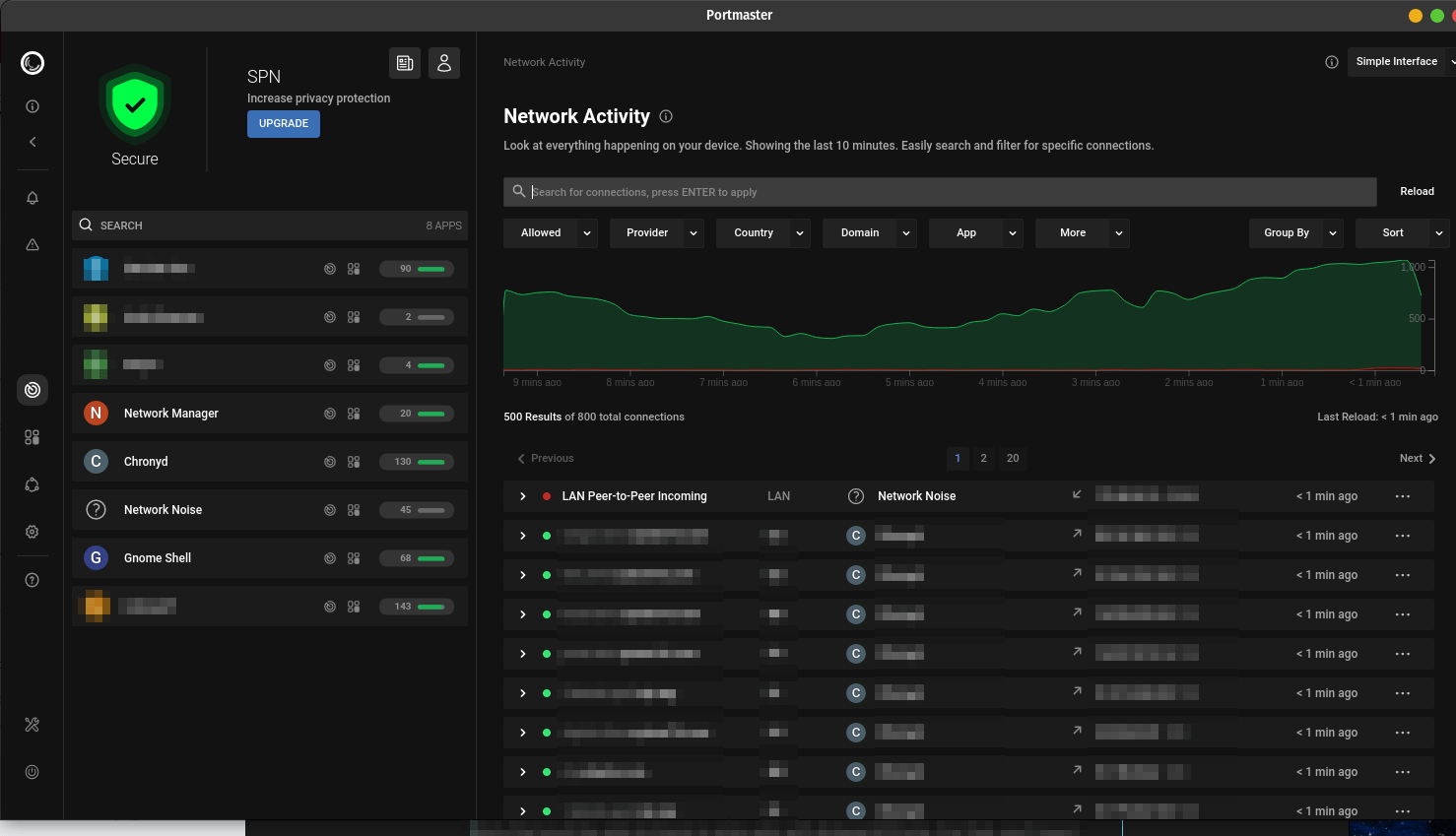
Task: Open Chronyd's app settings icon
Action: [354, 462]
